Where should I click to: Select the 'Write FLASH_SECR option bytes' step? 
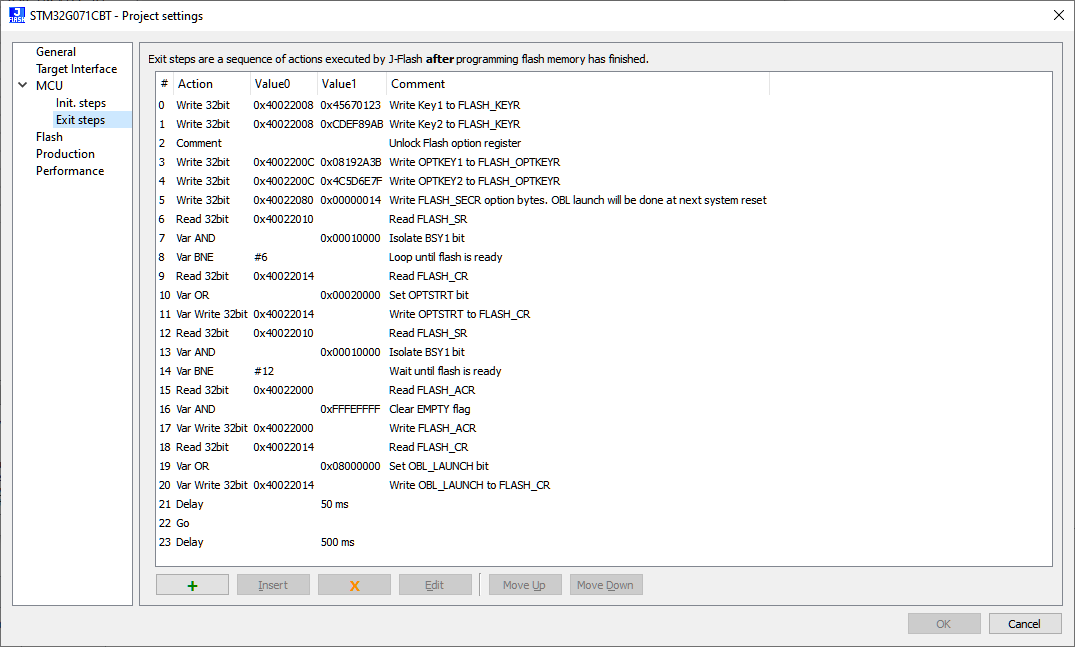click(x=463, y=200)
